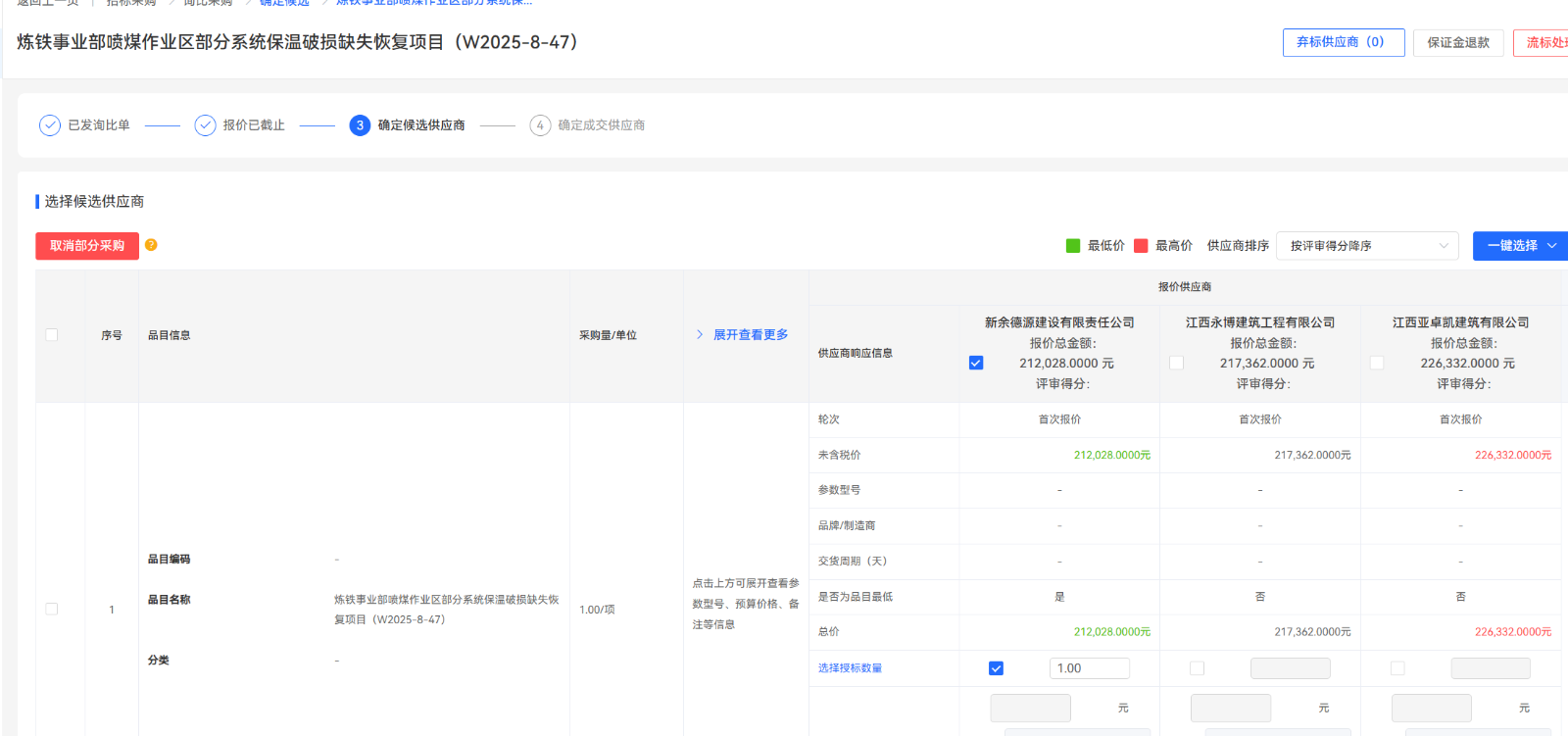Click green 212,028.0000元 in the 总价 row

[x=1112, y=632]
